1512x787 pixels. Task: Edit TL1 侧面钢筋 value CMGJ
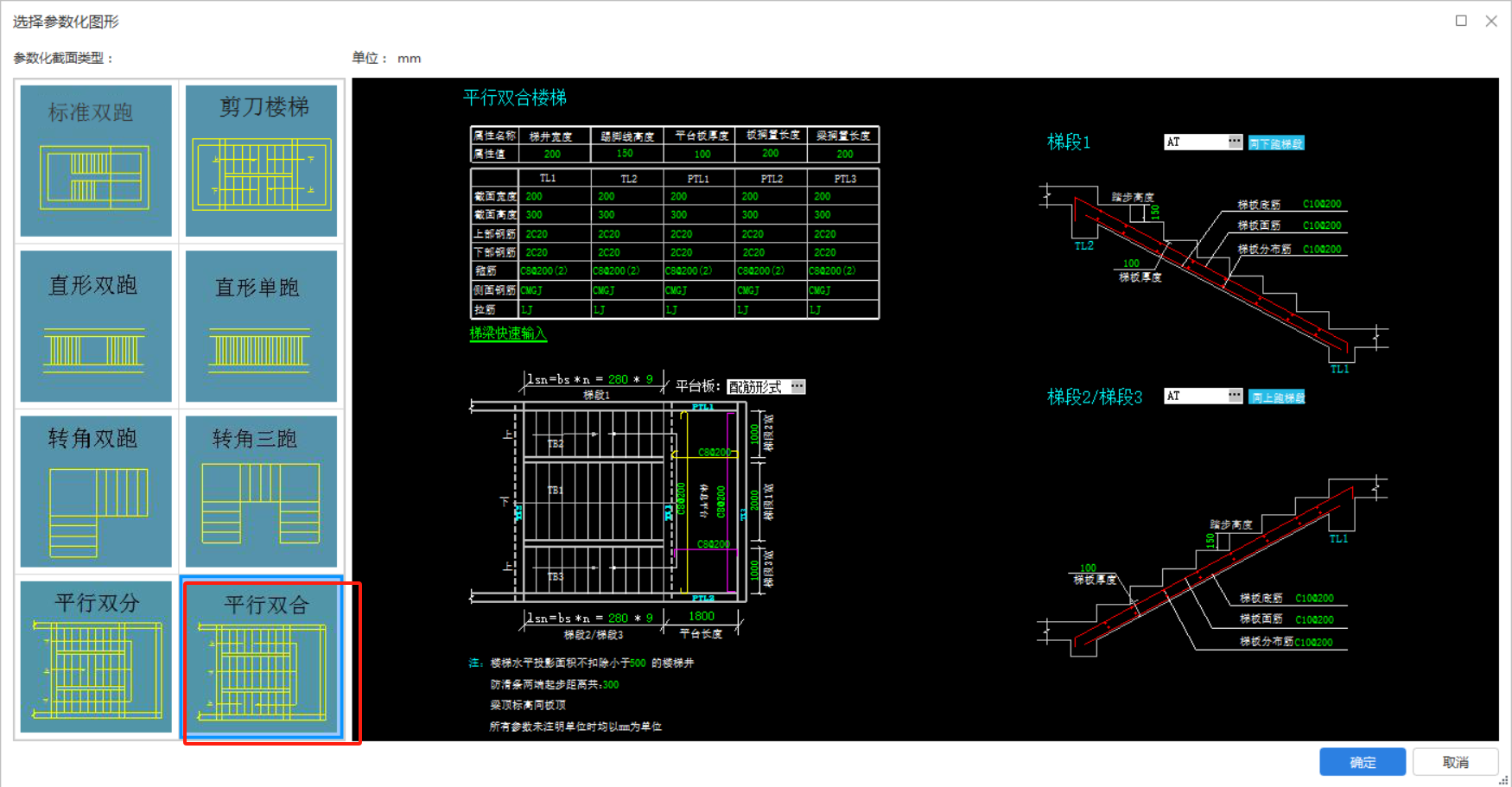531,290
